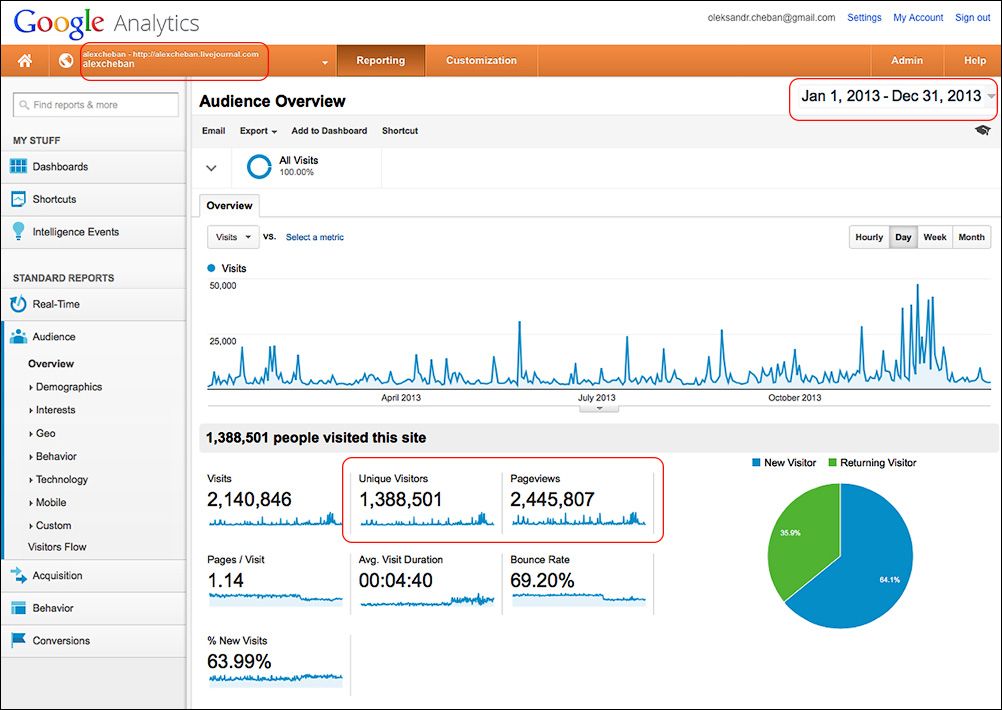Click the Pages / Visit sparkline
1002x710 pixels.
tap(275, 599)
